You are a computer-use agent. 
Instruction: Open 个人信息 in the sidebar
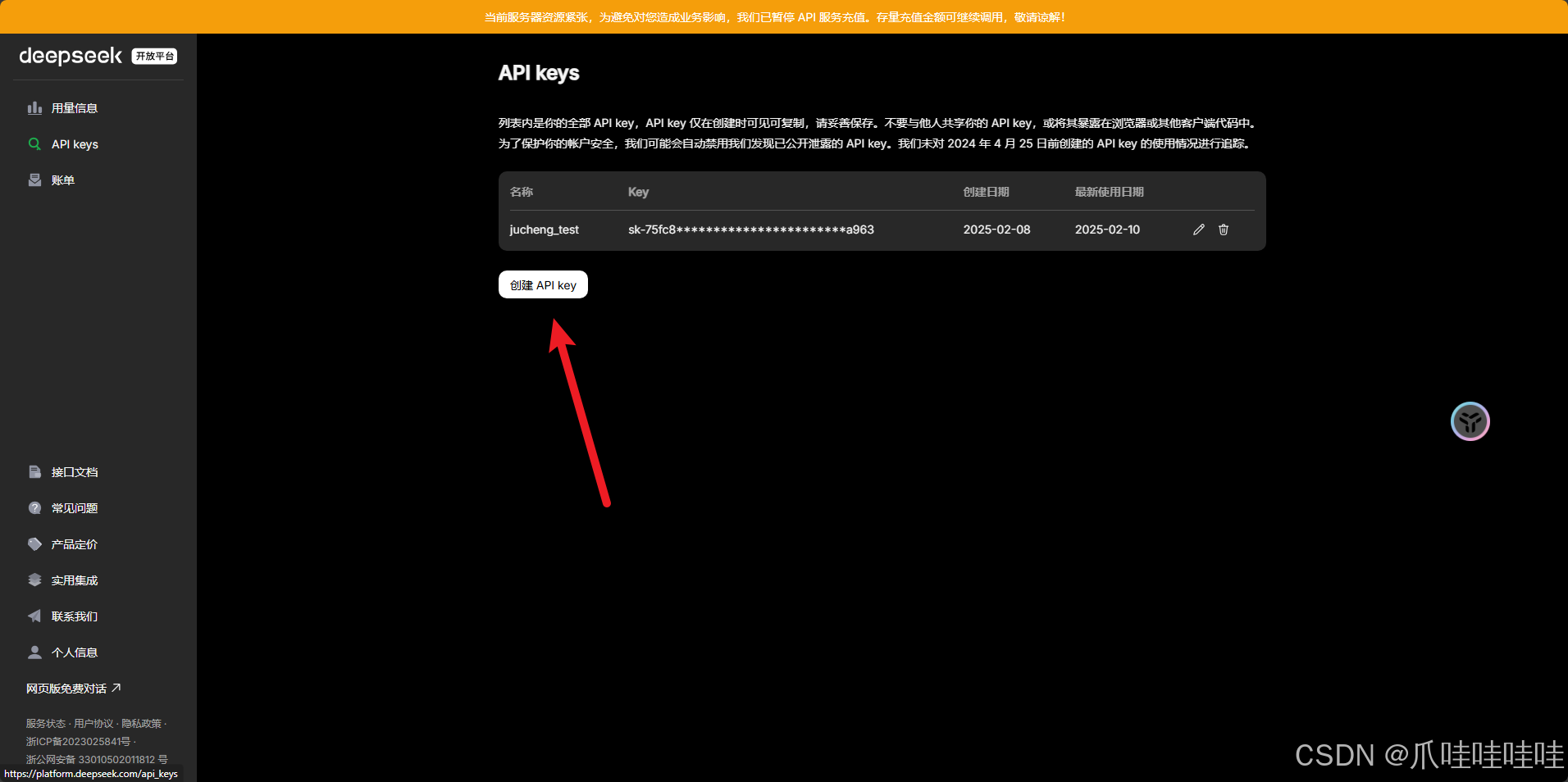(x=75, y=652)
